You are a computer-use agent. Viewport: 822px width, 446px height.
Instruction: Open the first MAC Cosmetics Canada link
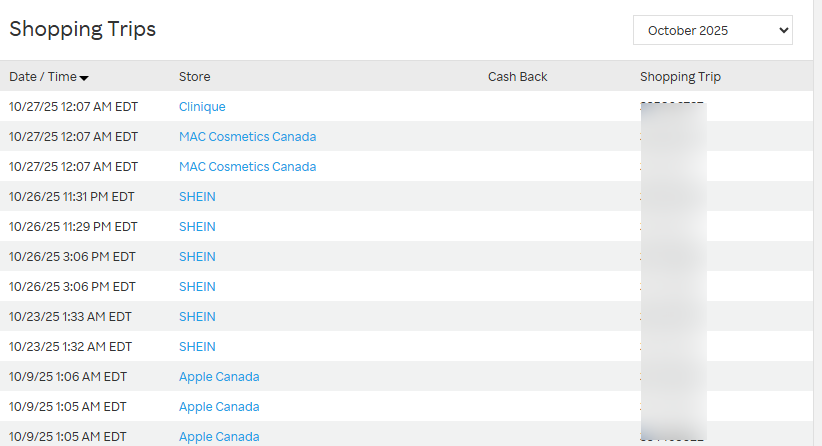point(247,137)
